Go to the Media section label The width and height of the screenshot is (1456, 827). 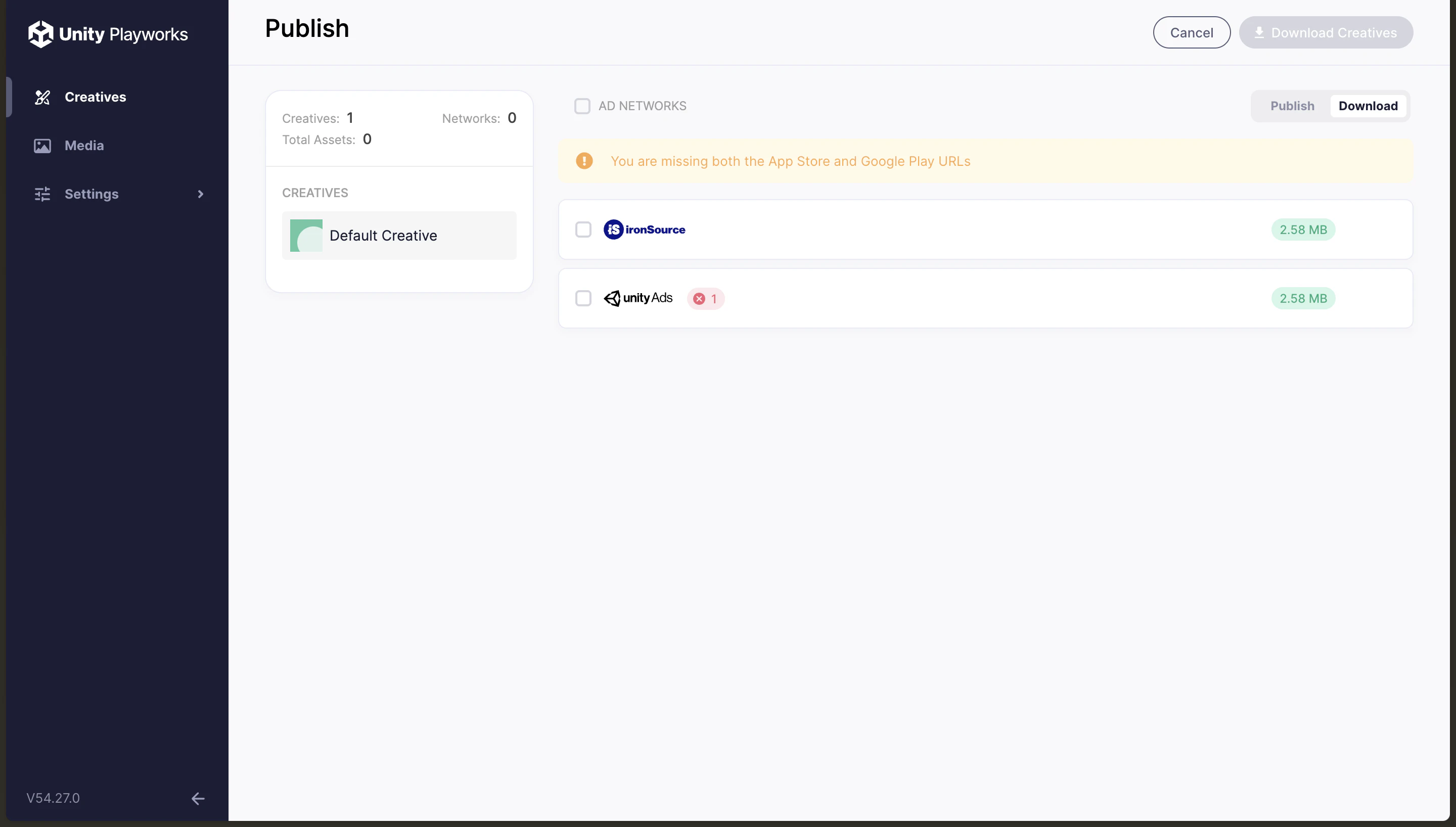coord(84,146)
